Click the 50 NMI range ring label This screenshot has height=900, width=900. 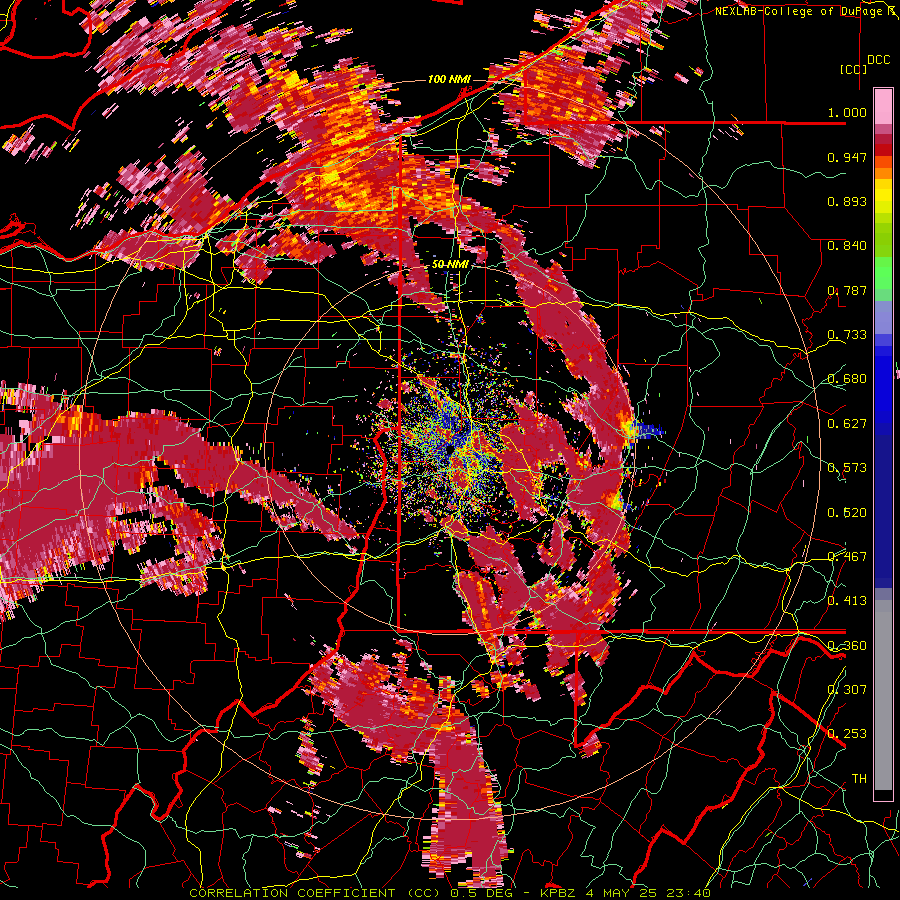tap(450, 265)
